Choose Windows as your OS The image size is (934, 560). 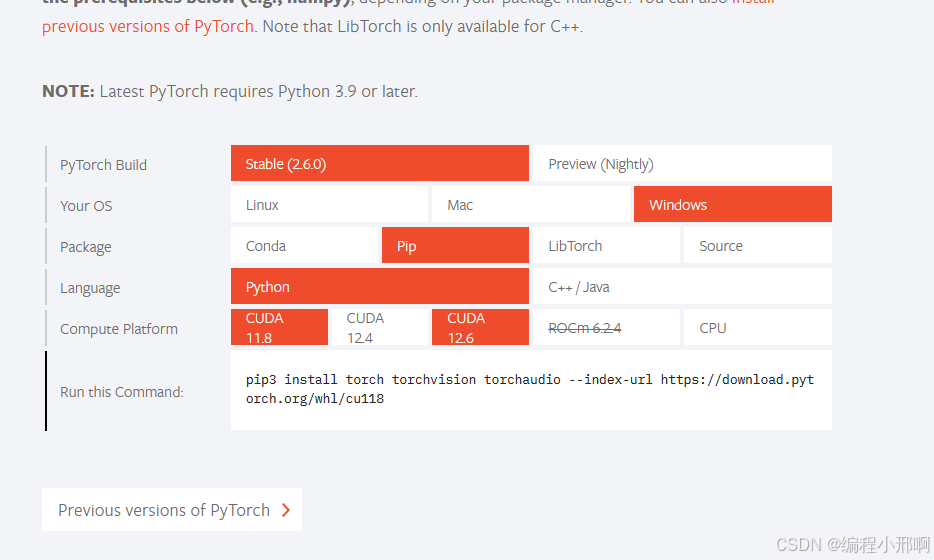(733, 204)
